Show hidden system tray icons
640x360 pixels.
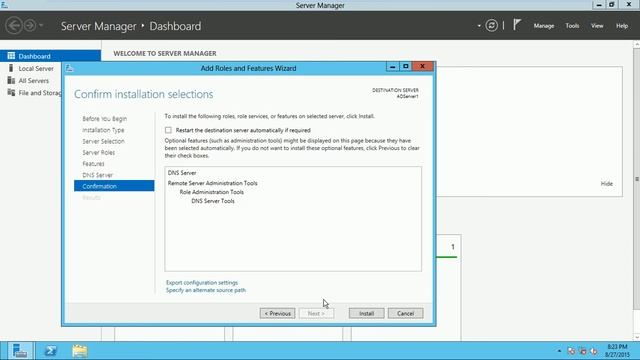pyautogui.click(x=559, y=351)
